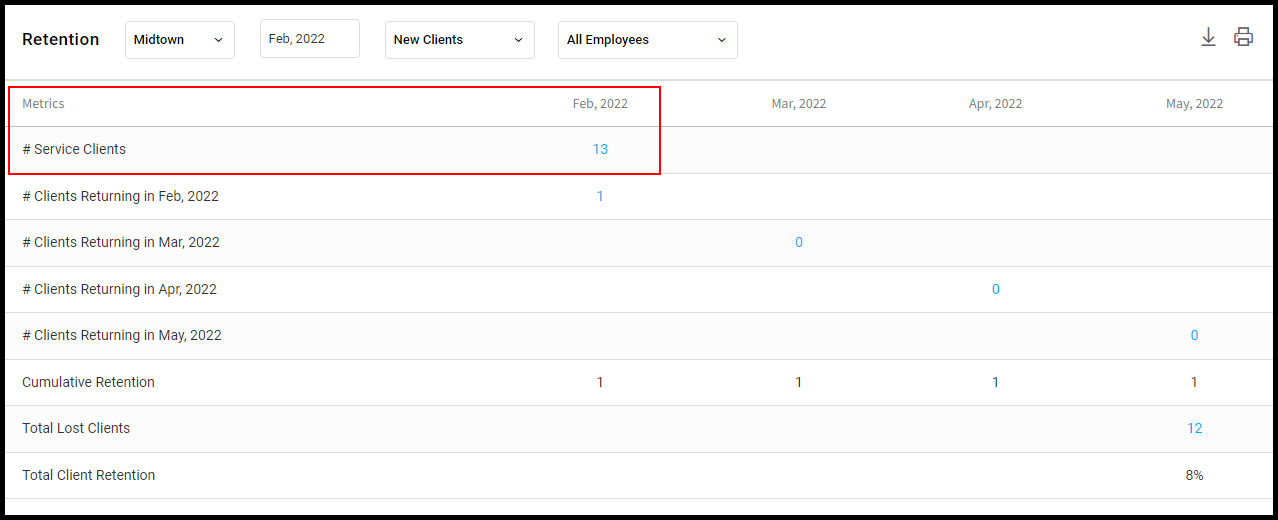Print the retention report
This screenshot has width=1278, height=520.
click(1243, 37)
